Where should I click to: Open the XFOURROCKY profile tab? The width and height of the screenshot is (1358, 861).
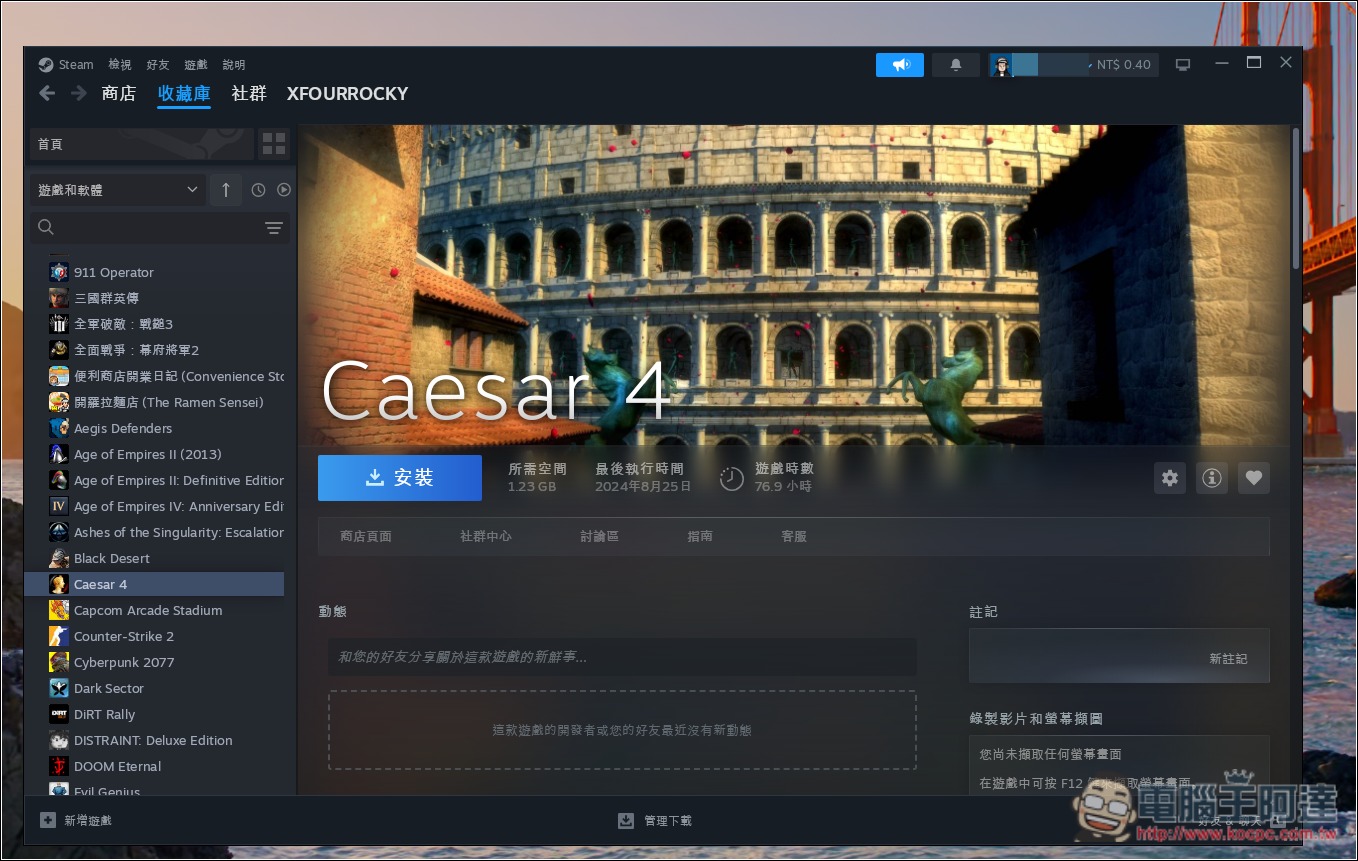pos(348,94)
